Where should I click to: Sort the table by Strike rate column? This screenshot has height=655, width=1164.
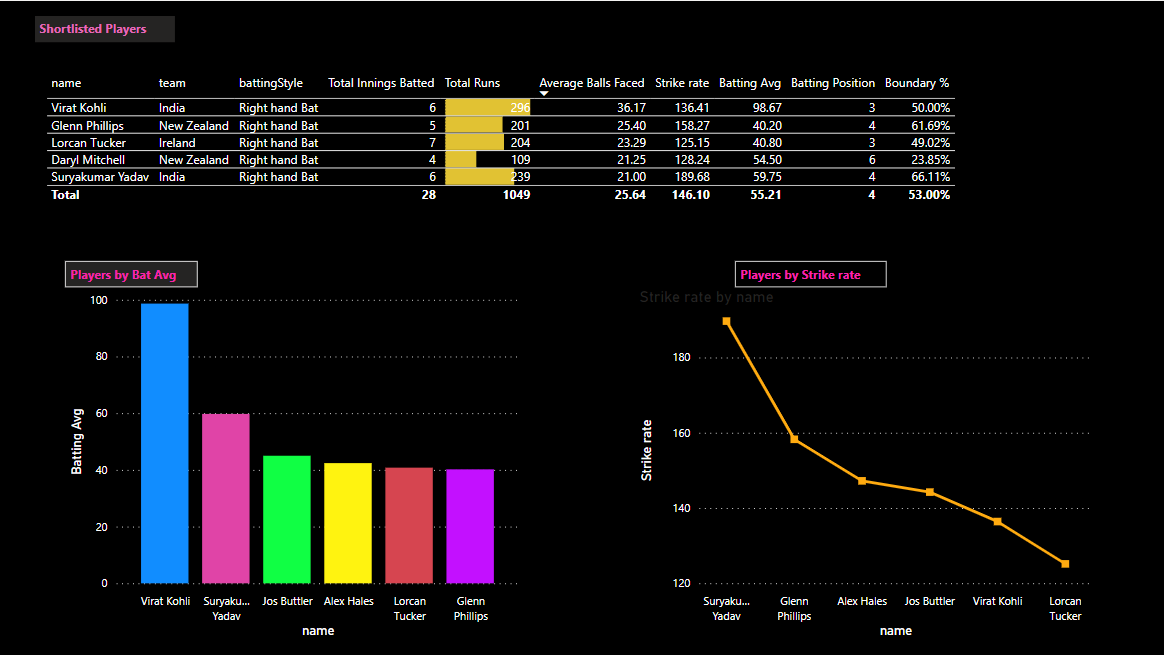click(681, 83)
